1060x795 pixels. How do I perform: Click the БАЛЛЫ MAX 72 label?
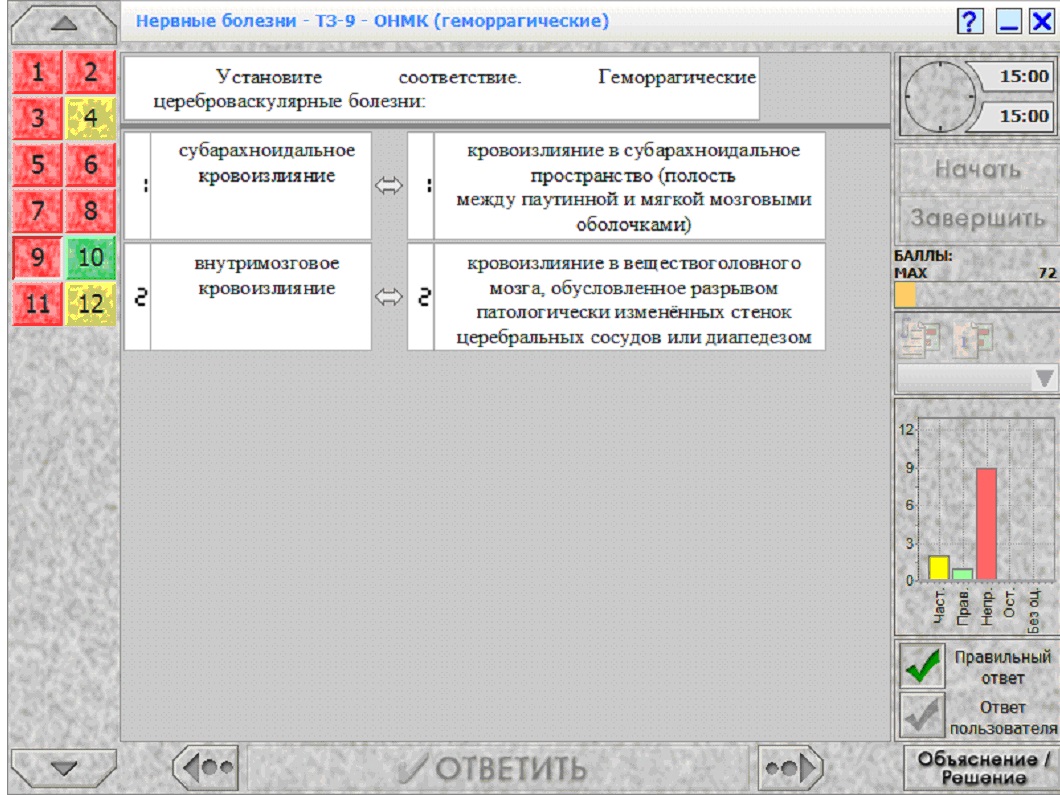point(975,264)
